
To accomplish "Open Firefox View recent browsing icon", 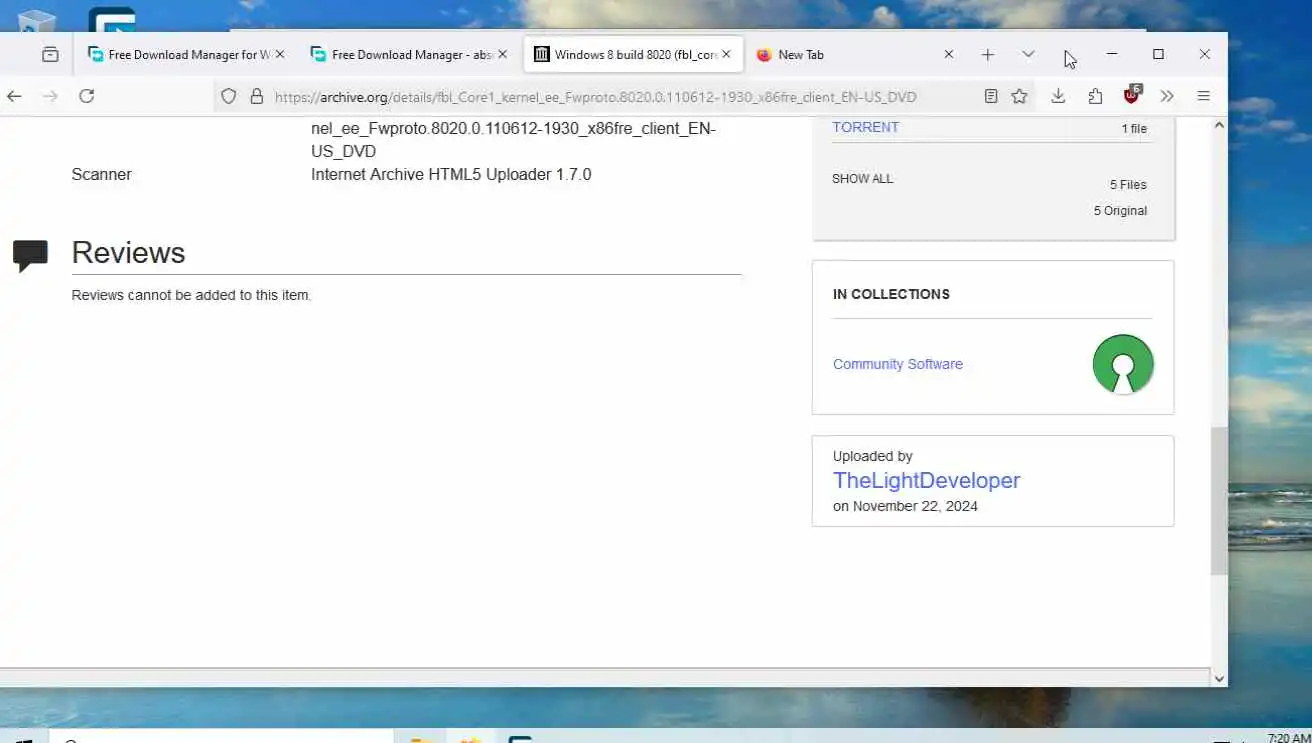I will tap(50, 55).
